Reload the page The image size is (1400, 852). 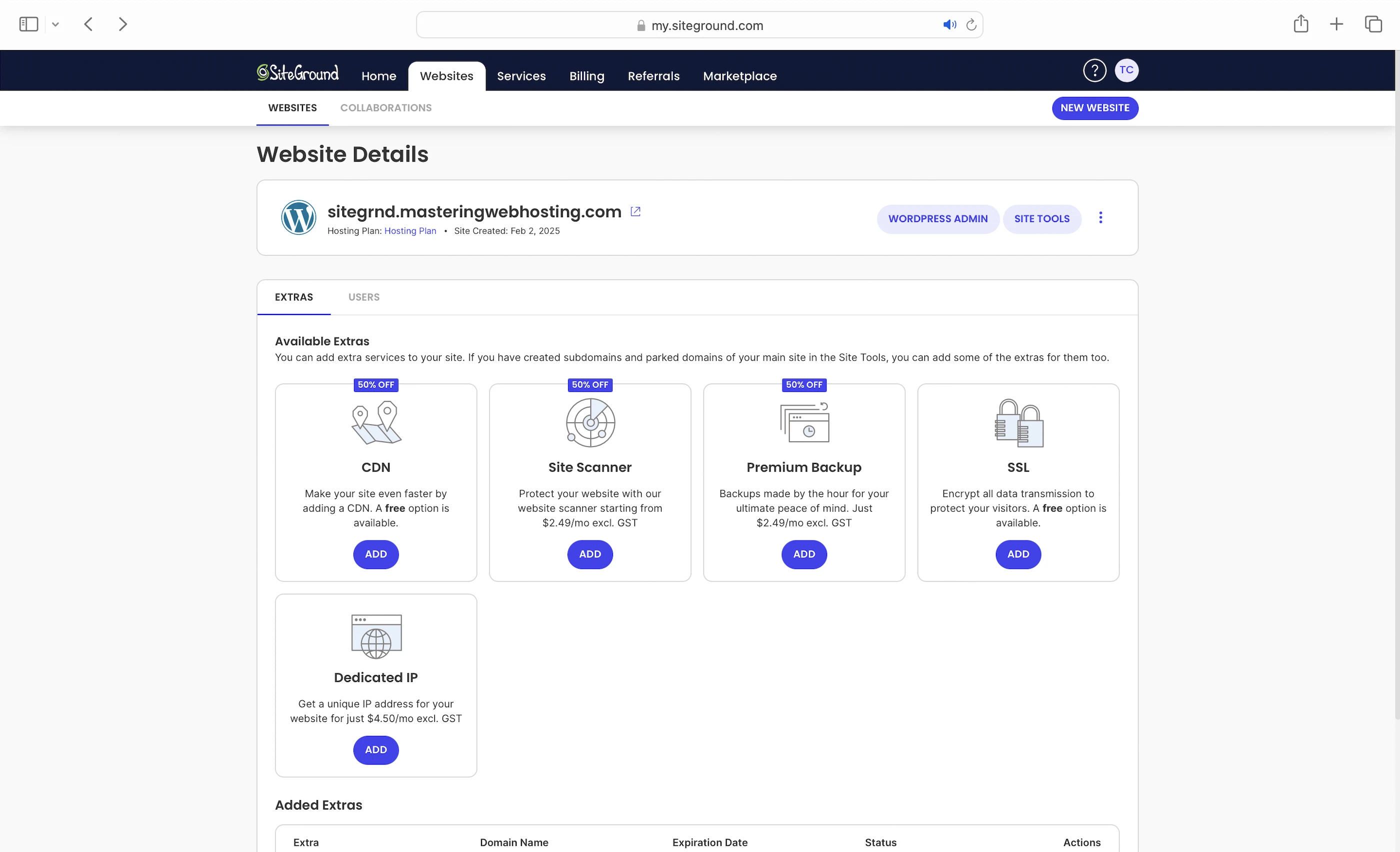(x=971, y=25)
